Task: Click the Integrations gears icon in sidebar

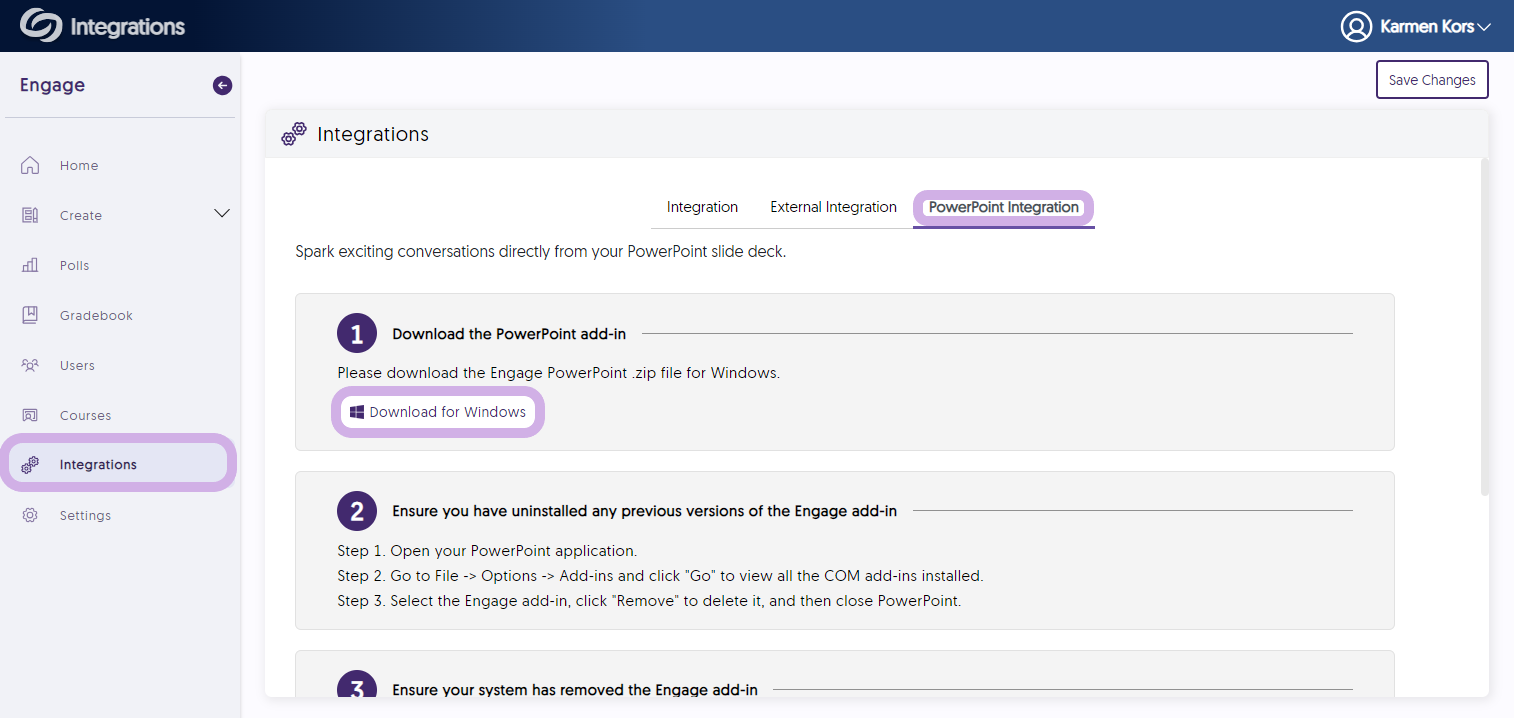Action: (30, 464)
